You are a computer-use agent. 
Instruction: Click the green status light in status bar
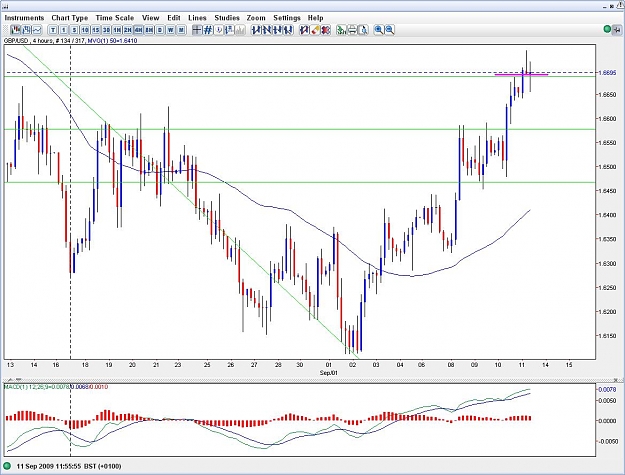coord(7,466)
